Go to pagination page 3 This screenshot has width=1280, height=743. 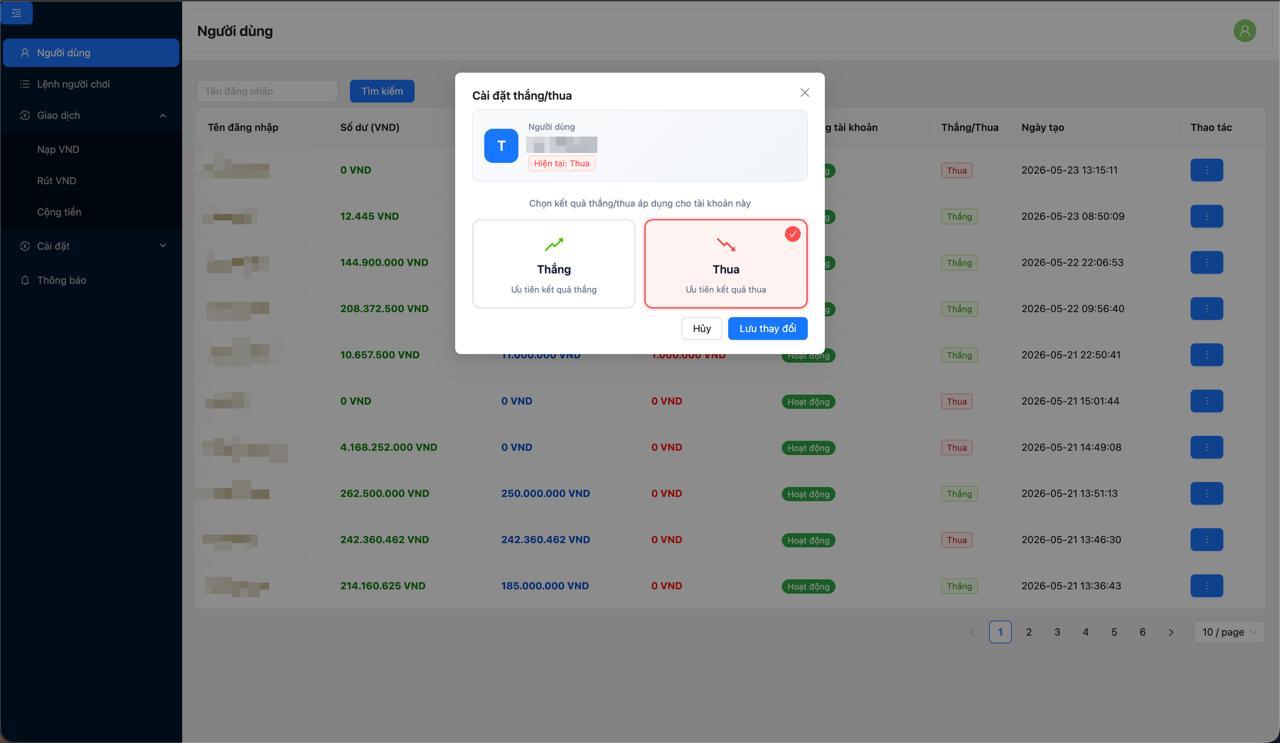(1057, 632)
